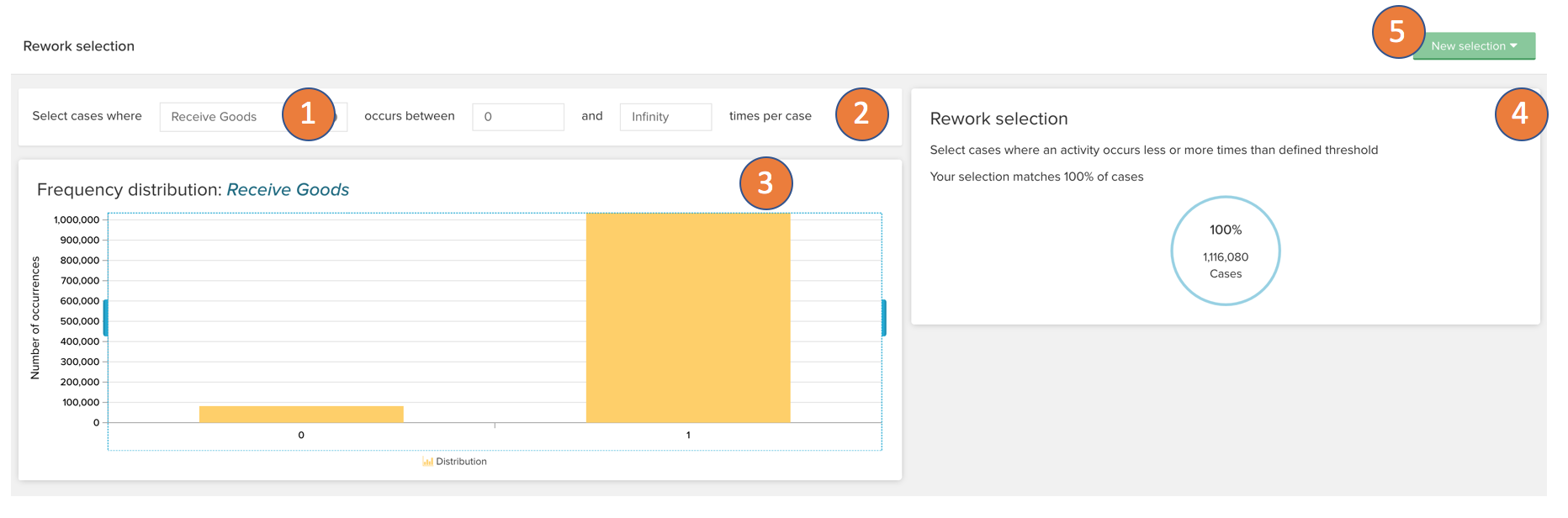The width and height of the screenshot is (1568, 518).
Task: Click the orange callout marker number 5
Action: pos(1397,32)
